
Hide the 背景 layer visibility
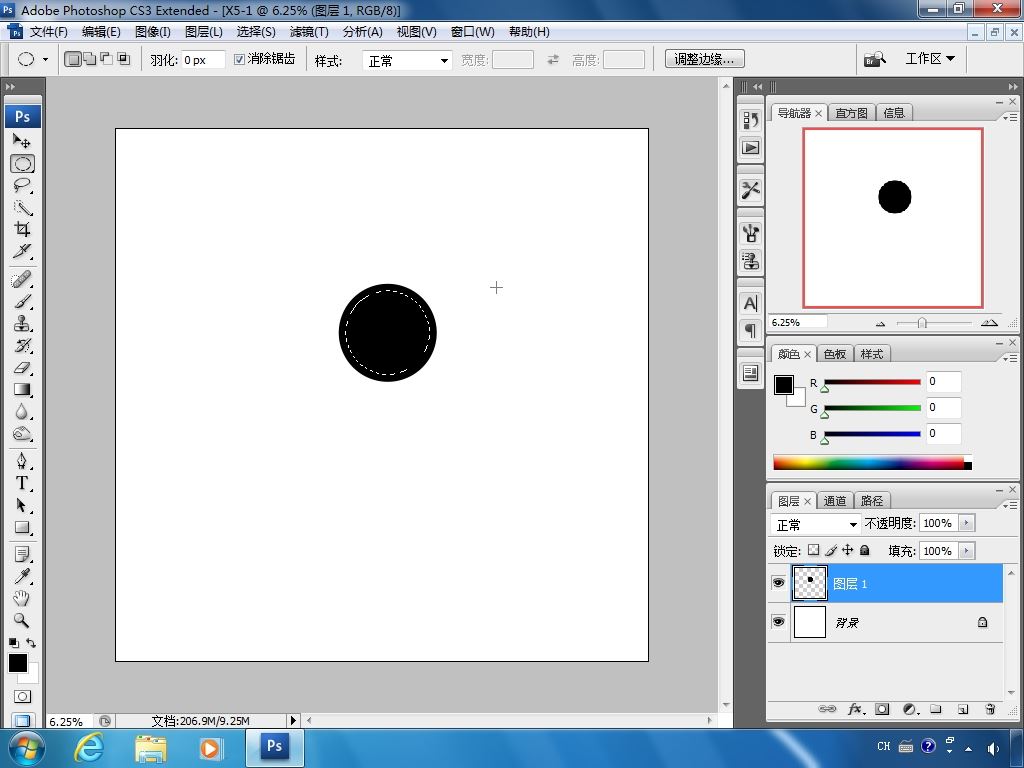pos(779,622)
